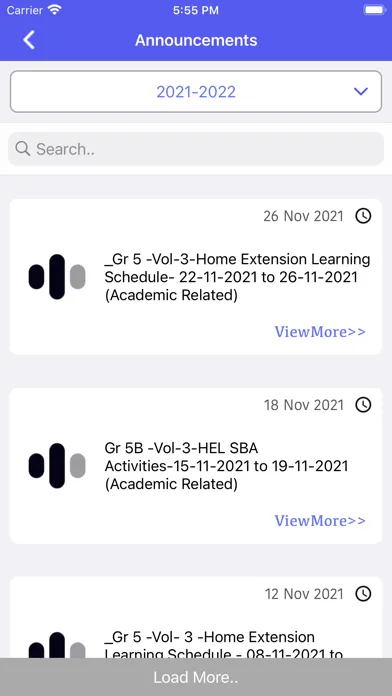
Task: Open the logo thumbnail of 18 Nov announcement
Action: pyautogui.click(x=57, y=466)
